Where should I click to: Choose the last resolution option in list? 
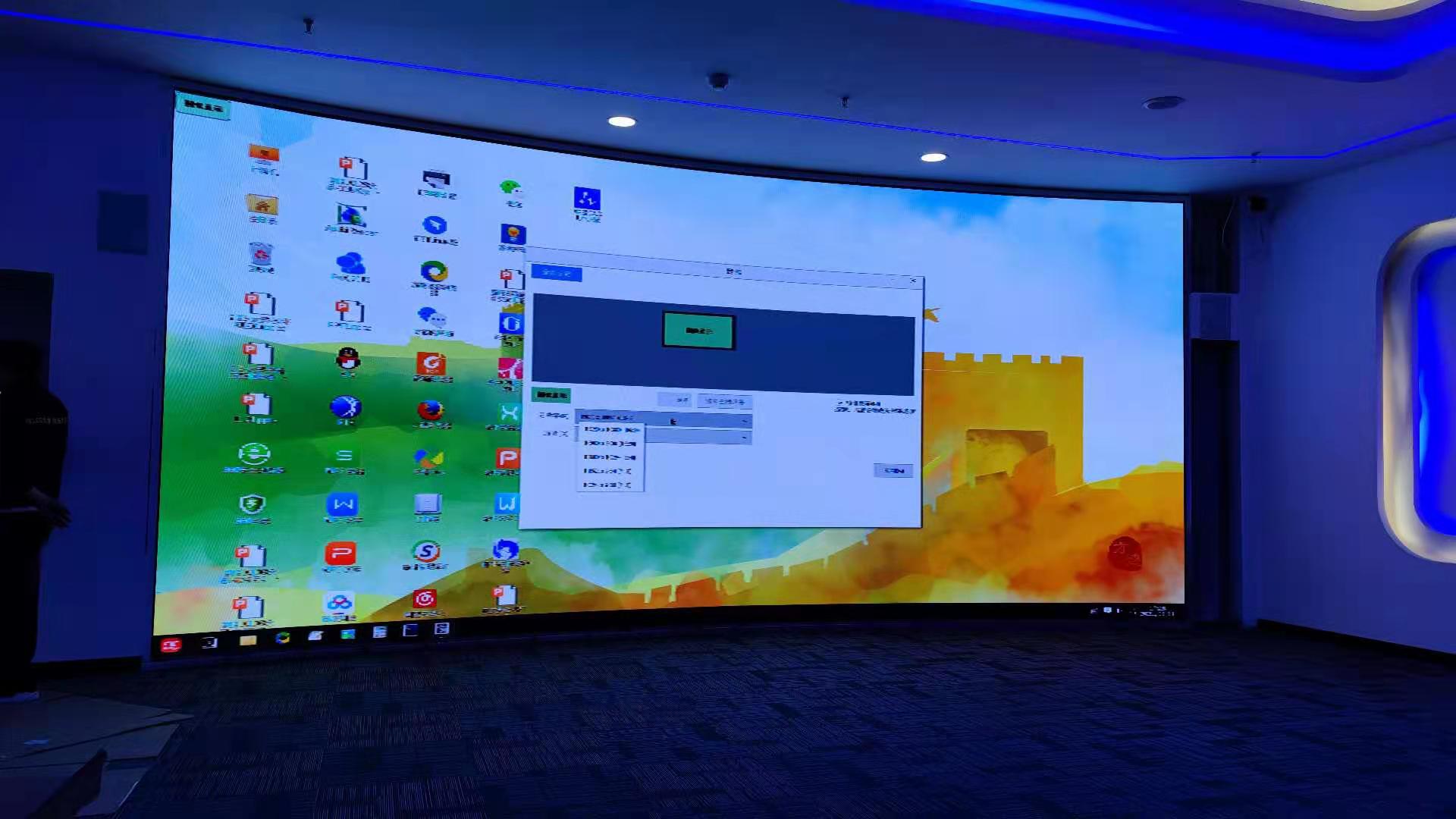click(608, 484)
